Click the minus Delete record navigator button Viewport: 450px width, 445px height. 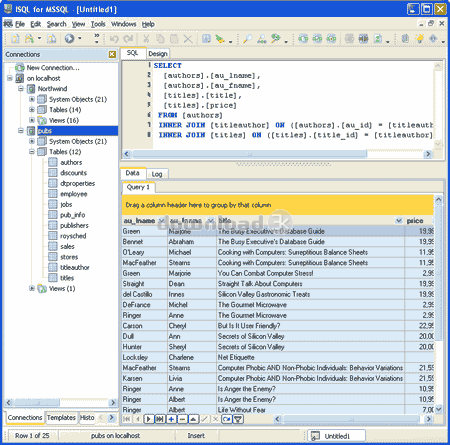click(x=182, y=419)
